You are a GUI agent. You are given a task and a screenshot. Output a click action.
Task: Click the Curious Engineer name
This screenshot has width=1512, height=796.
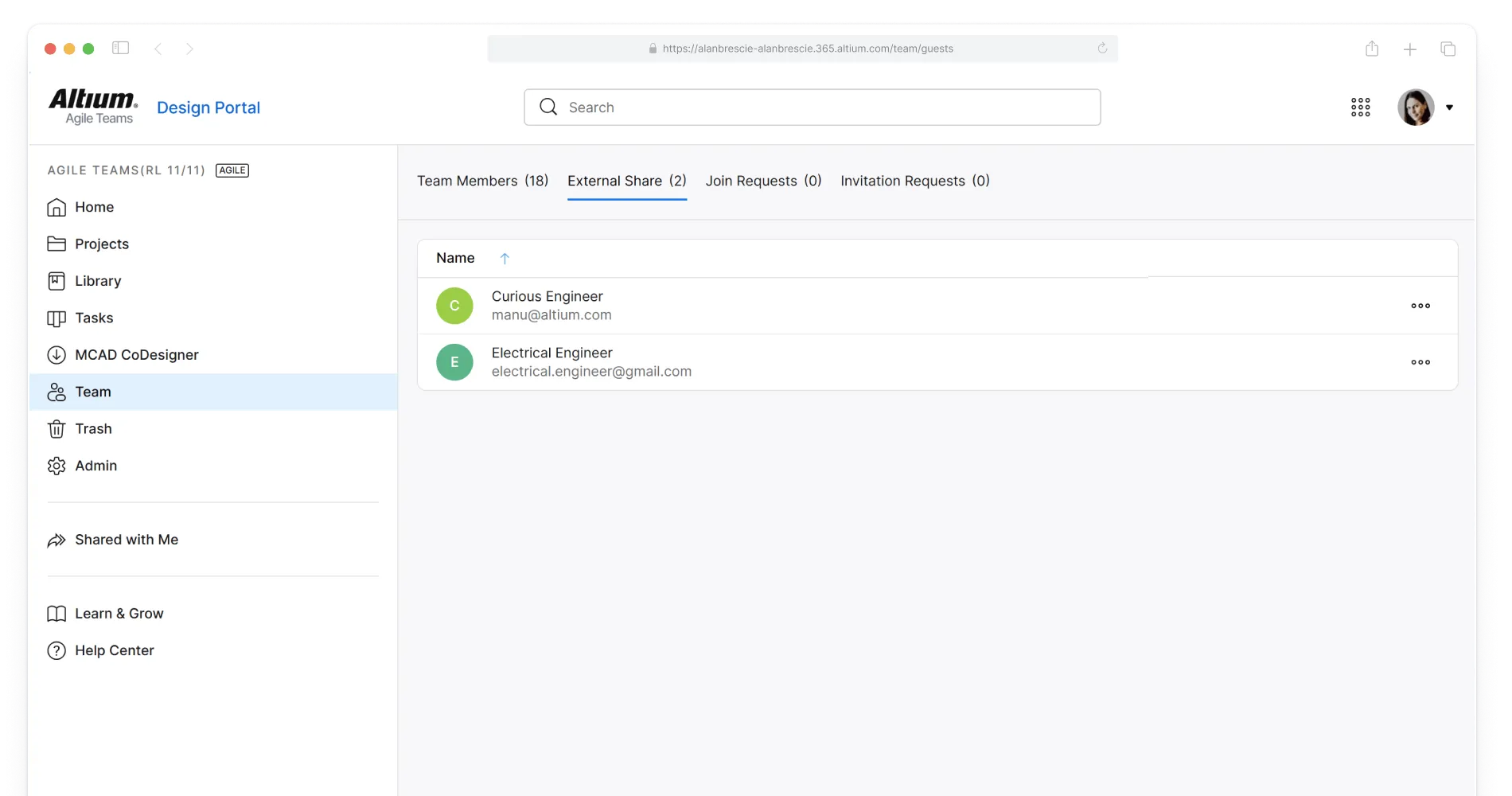coord(548,296)
